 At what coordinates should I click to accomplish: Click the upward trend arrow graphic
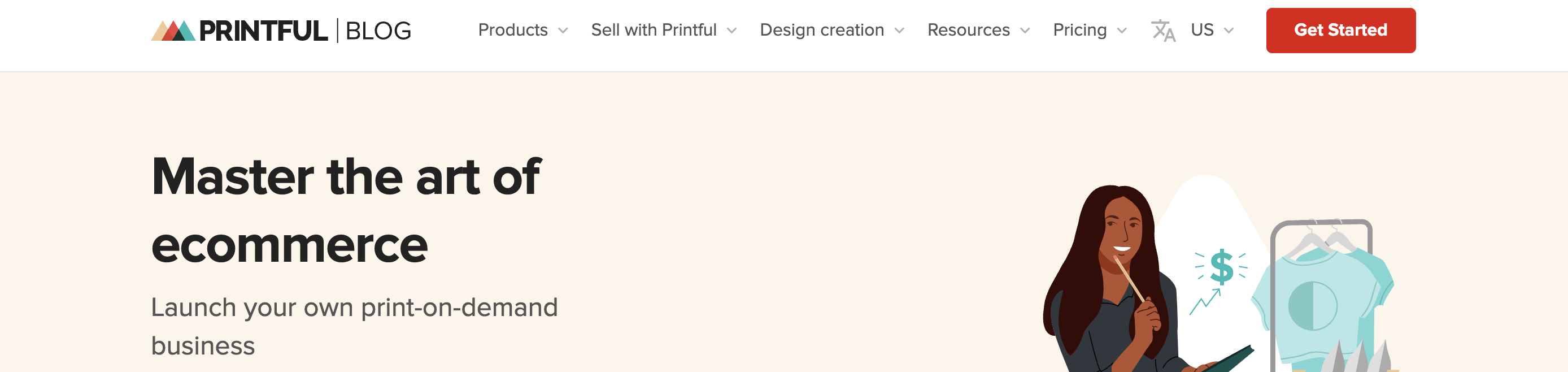pos(1205,301)
